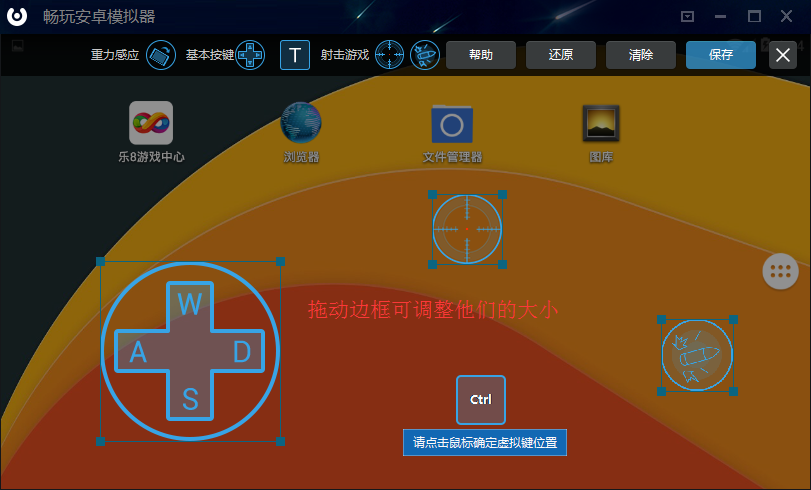Select the gravity sensor (重力感应) icon
This screenshot has width=811, height=490.
[x=160, y=55]
